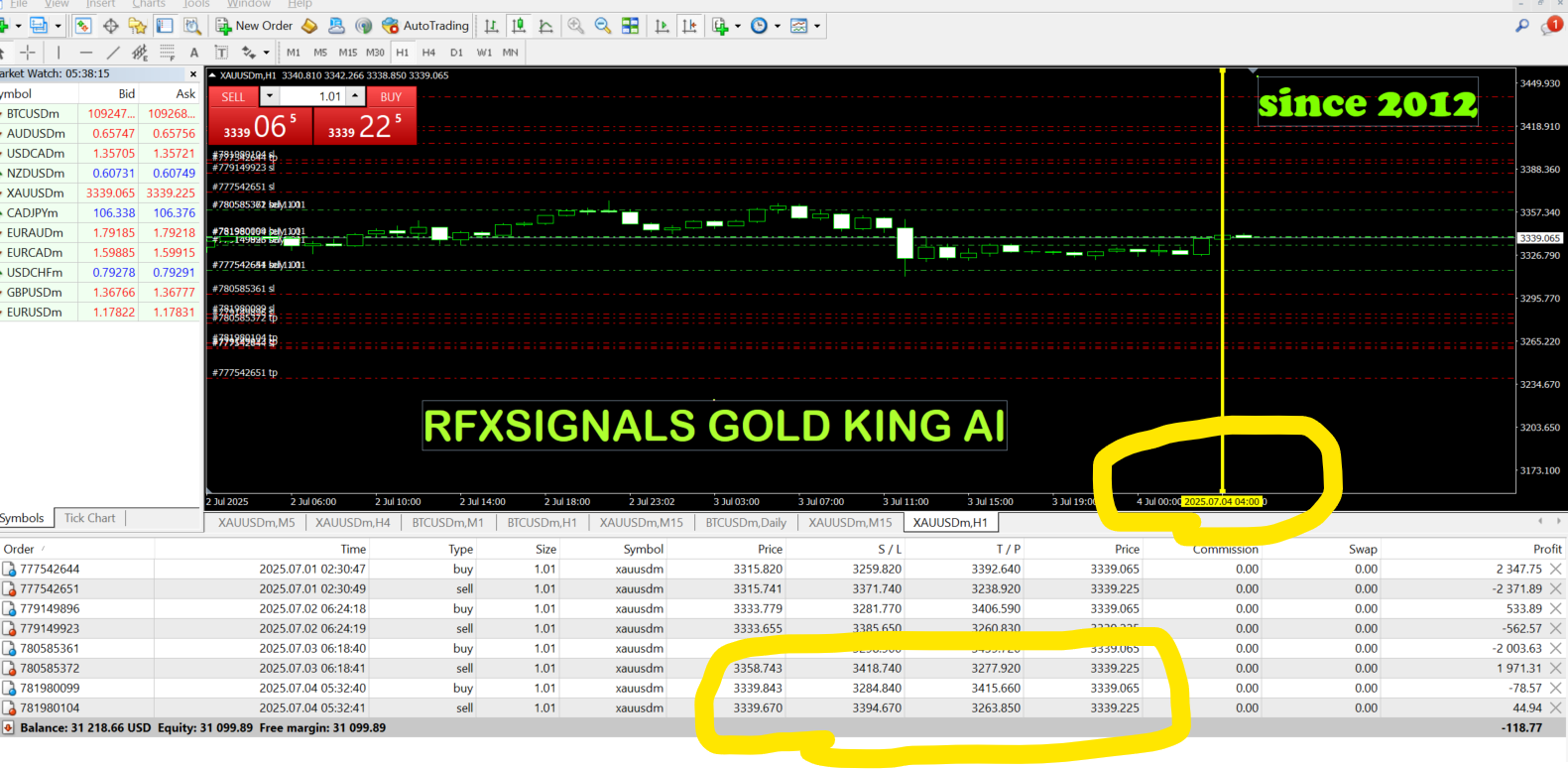The image size is (1568, 769).
Task: Select the equidistant channel tool
Action: 140,52
